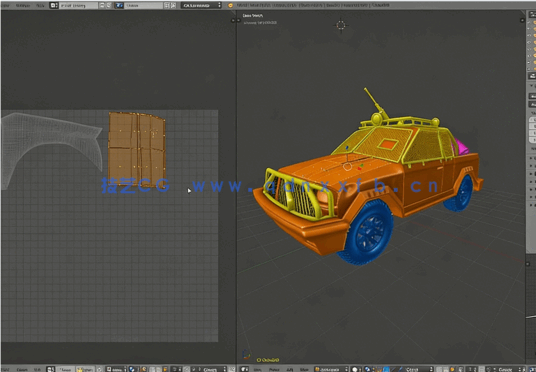536x372 pixels.
Task: Add a new screen layout
Action: pos(103,5)
